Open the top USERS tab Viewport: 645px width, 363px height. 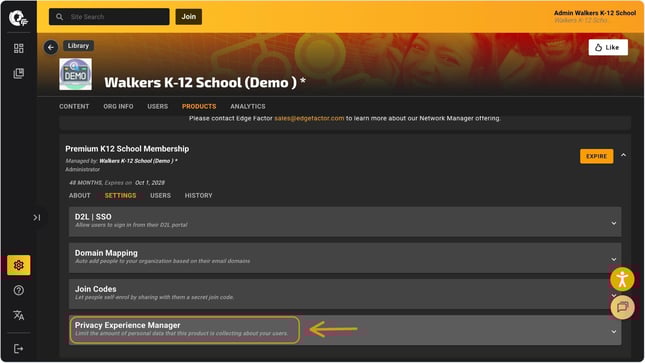pos(158,107)
